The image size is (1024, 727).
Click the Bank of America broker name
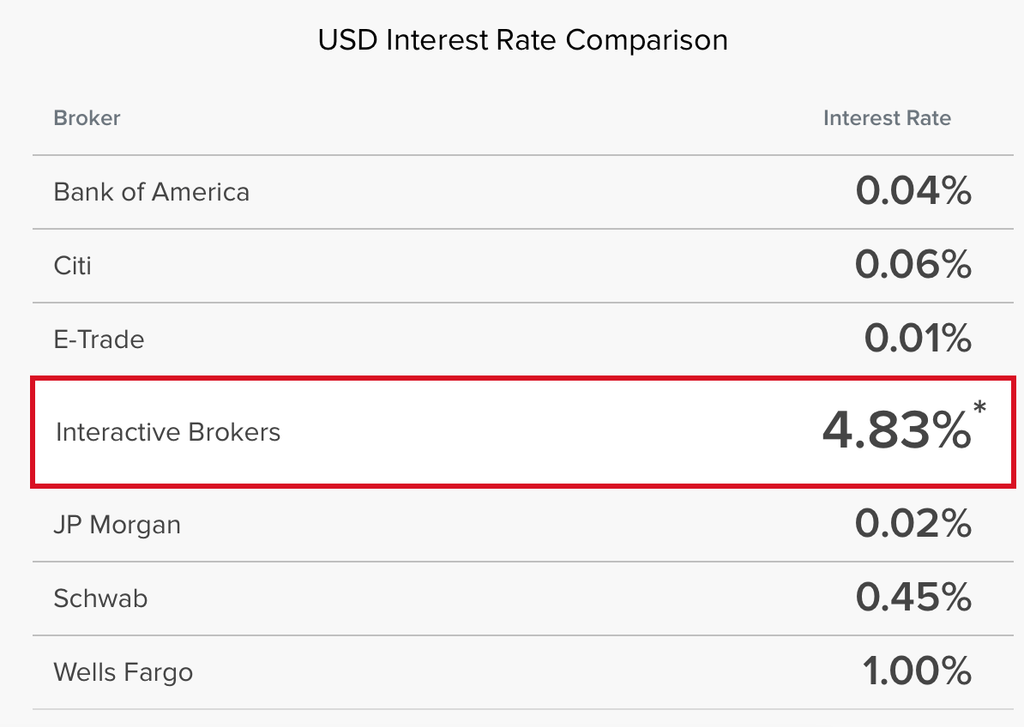(x=151, y=192)
